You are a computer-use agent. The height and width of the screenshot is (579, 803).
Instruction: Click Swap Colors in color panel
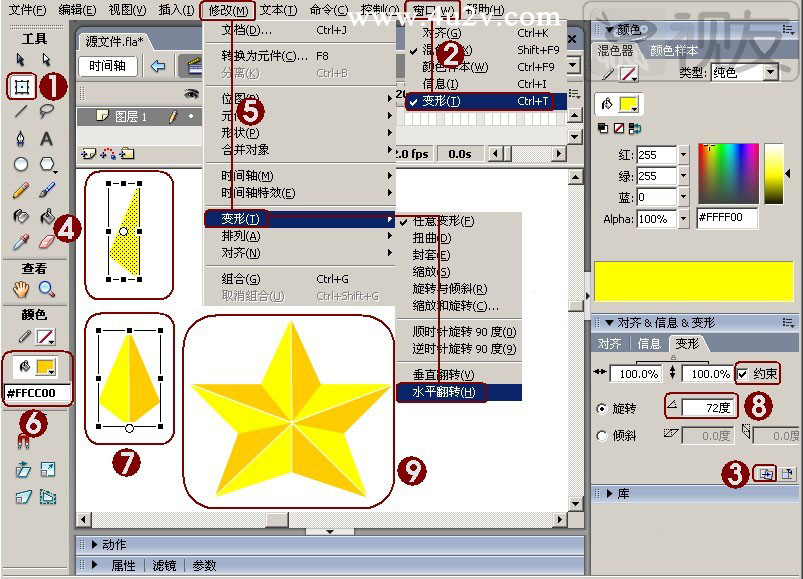(x=635, y=128)
